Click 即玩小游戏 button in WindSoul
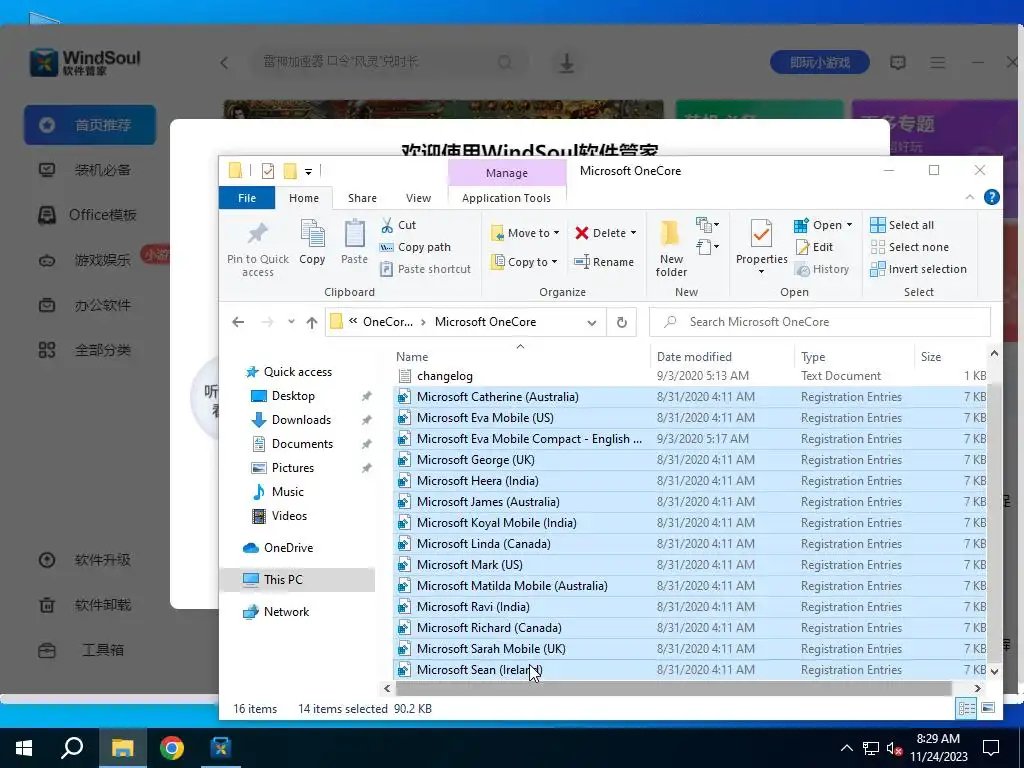This screenshot has height=768, width=1024. (x=820, y=63)
